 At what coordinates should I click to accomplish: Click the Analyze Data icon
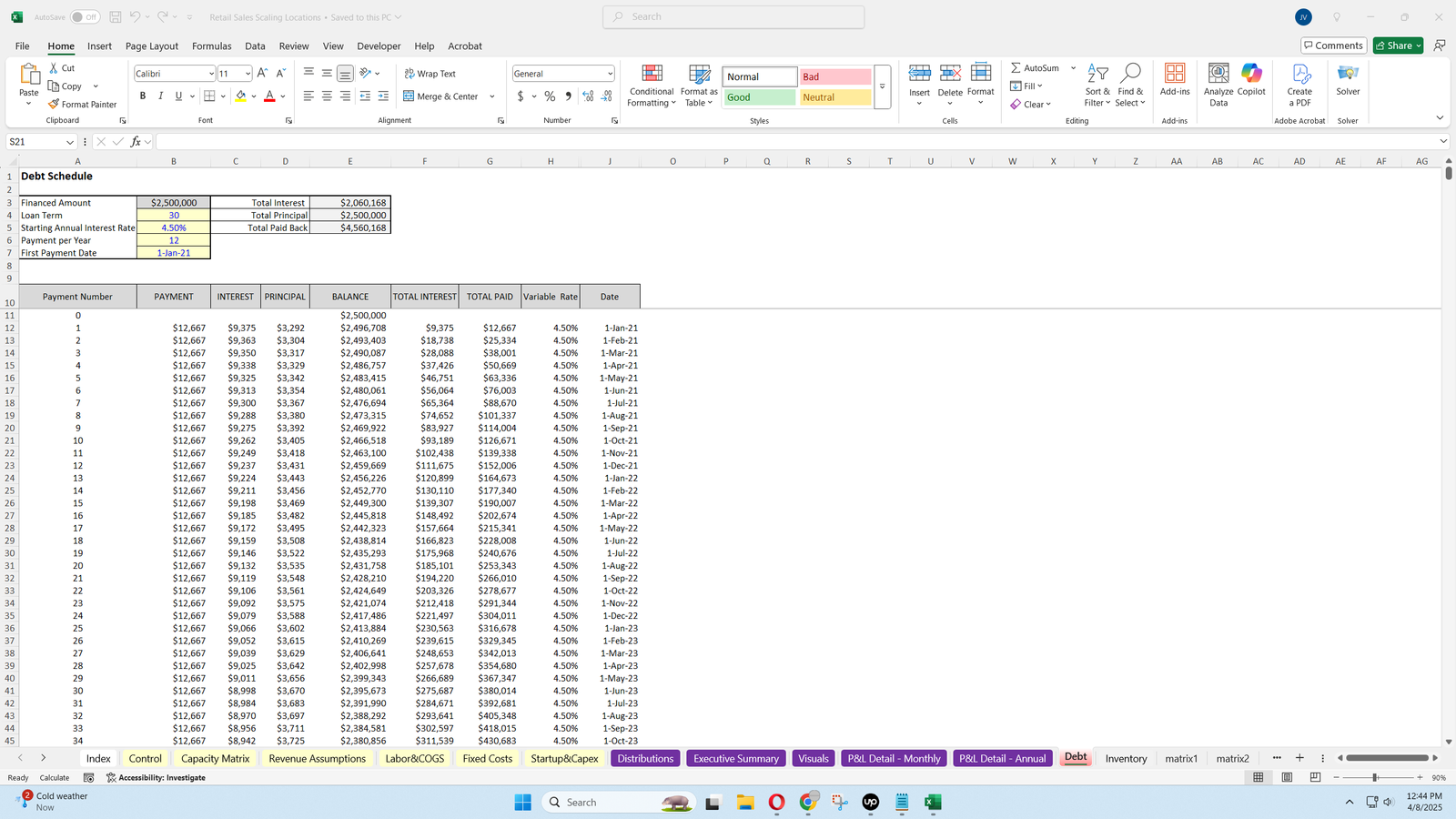pos(1218,86)
